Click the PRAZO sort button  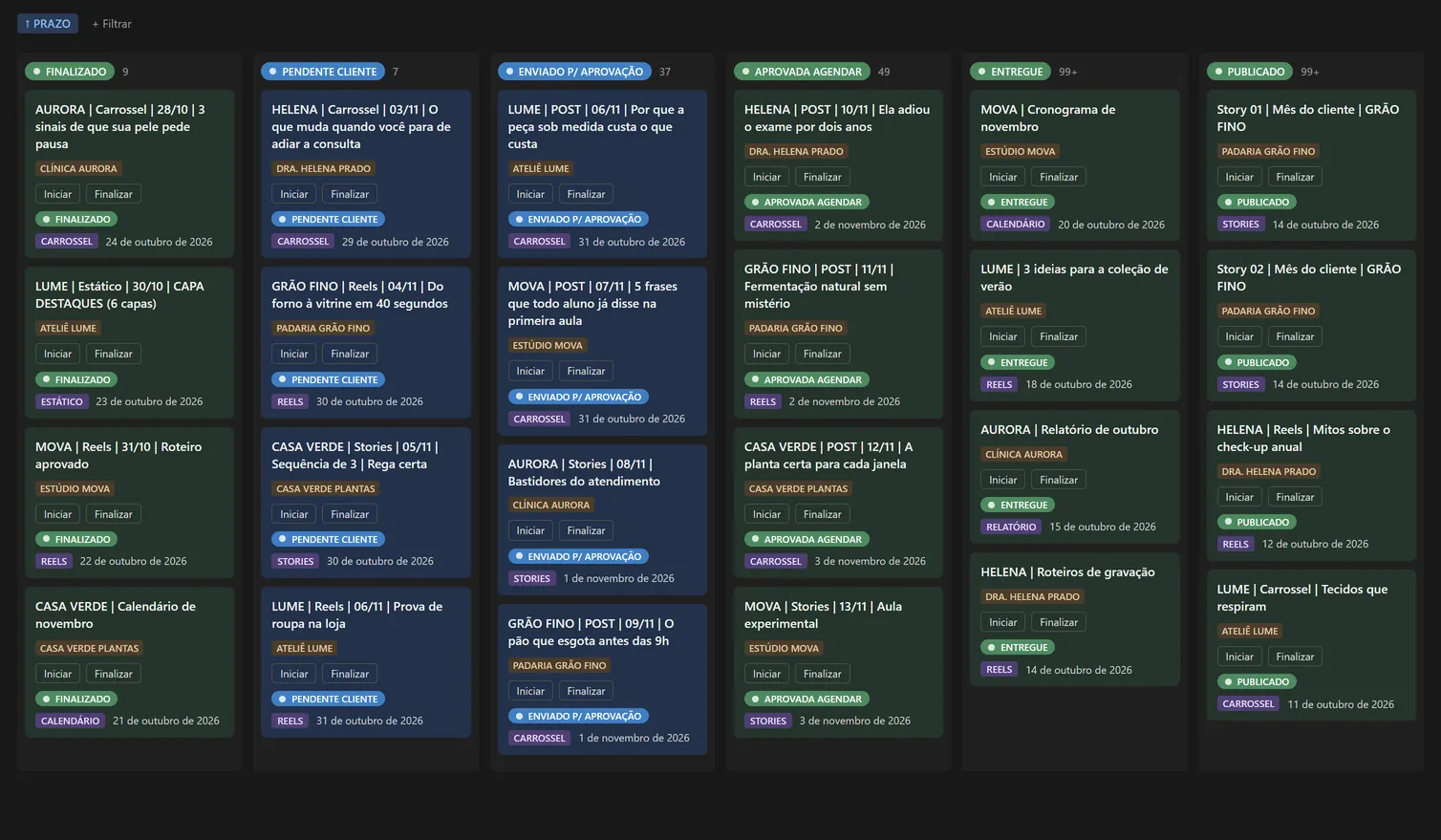tap(48, 24)
